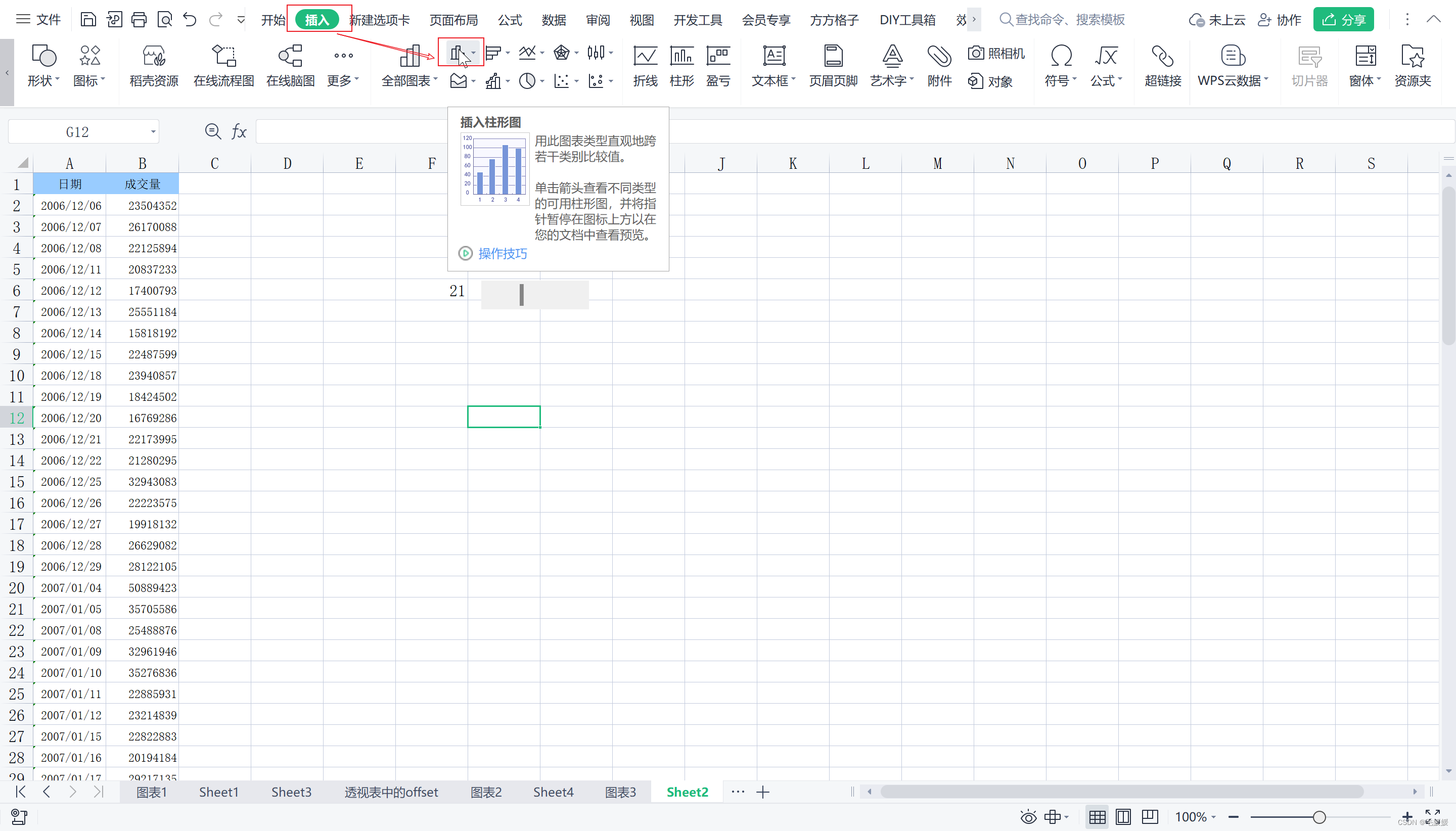The height and width of the screenshot is (831, 1456).
Task: Open the Name Box dropdown
Action: pyautogui.click(x=153, y=132)
